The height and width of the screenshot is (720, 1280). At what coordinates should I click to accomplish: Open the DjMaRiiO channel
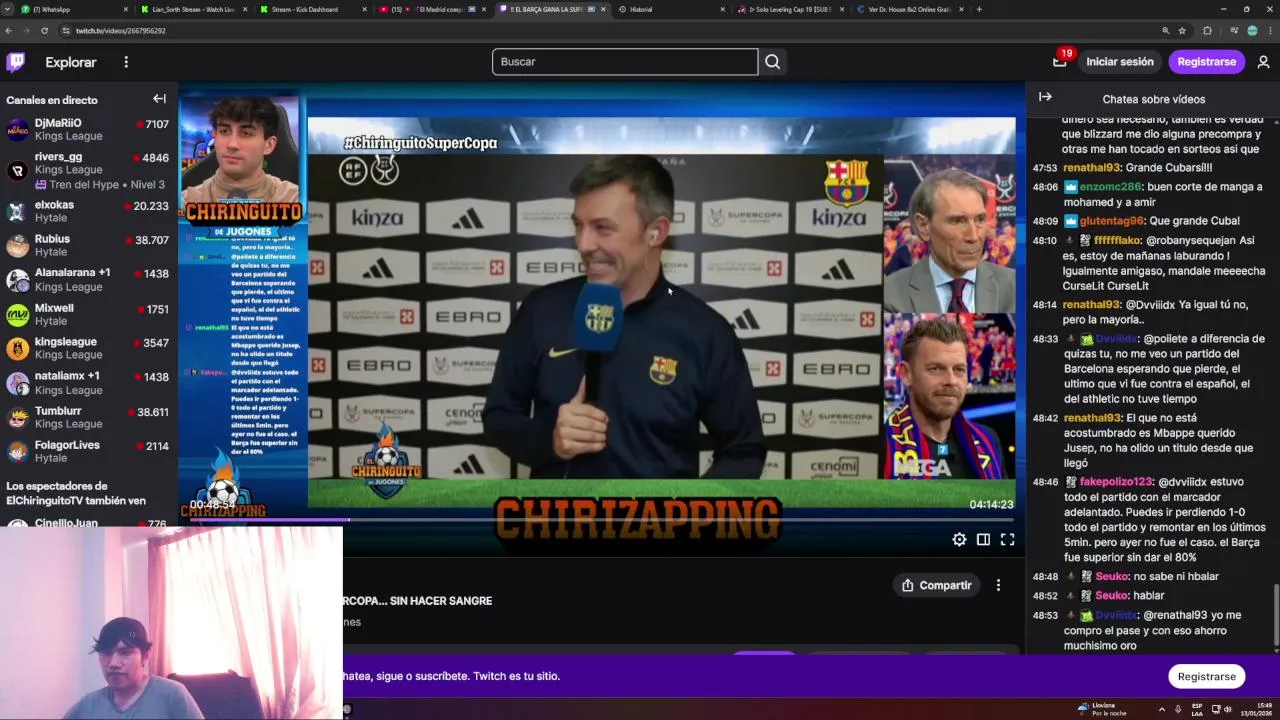coord(89,129)
